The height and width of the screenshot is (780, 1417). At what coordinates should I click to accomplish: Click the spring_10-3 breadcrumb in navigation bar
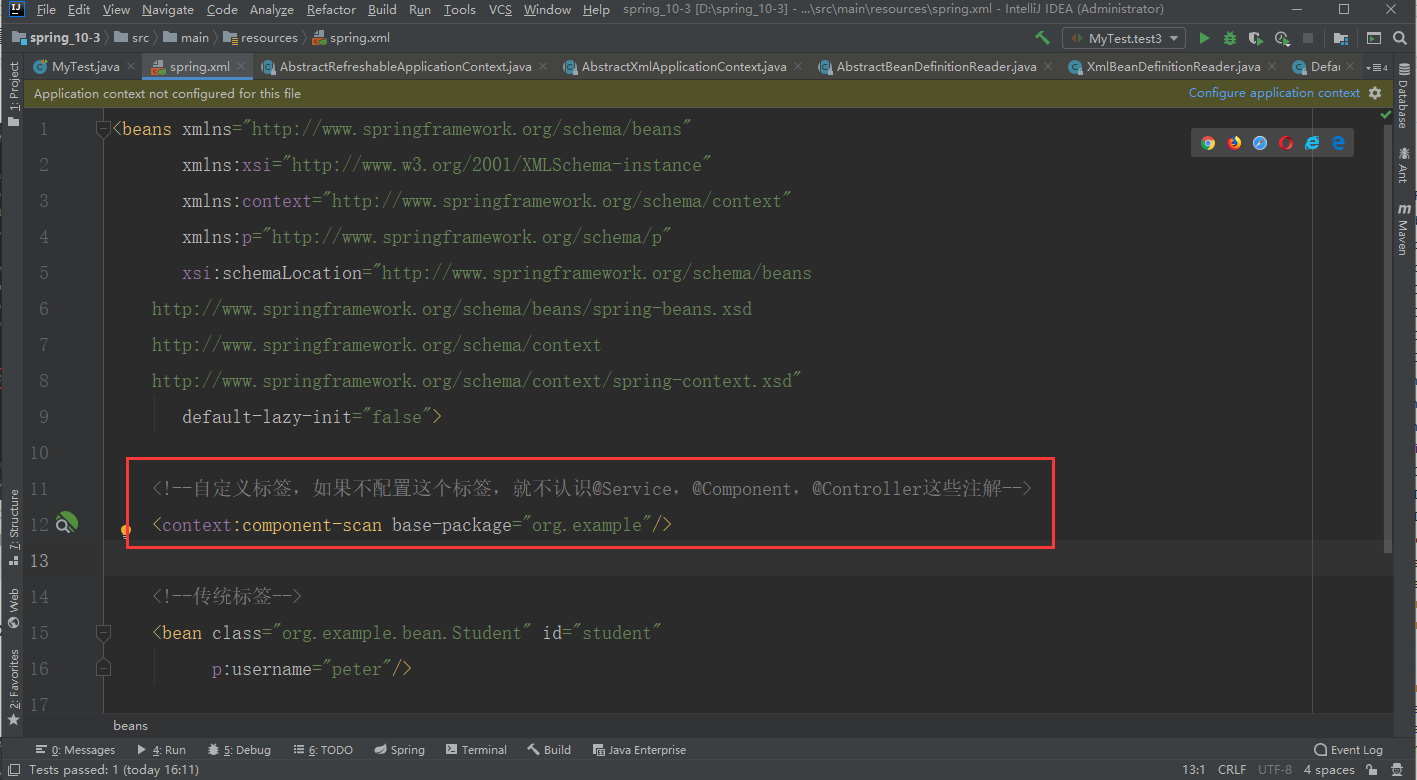pyautogui.click(x=56, y=38)
